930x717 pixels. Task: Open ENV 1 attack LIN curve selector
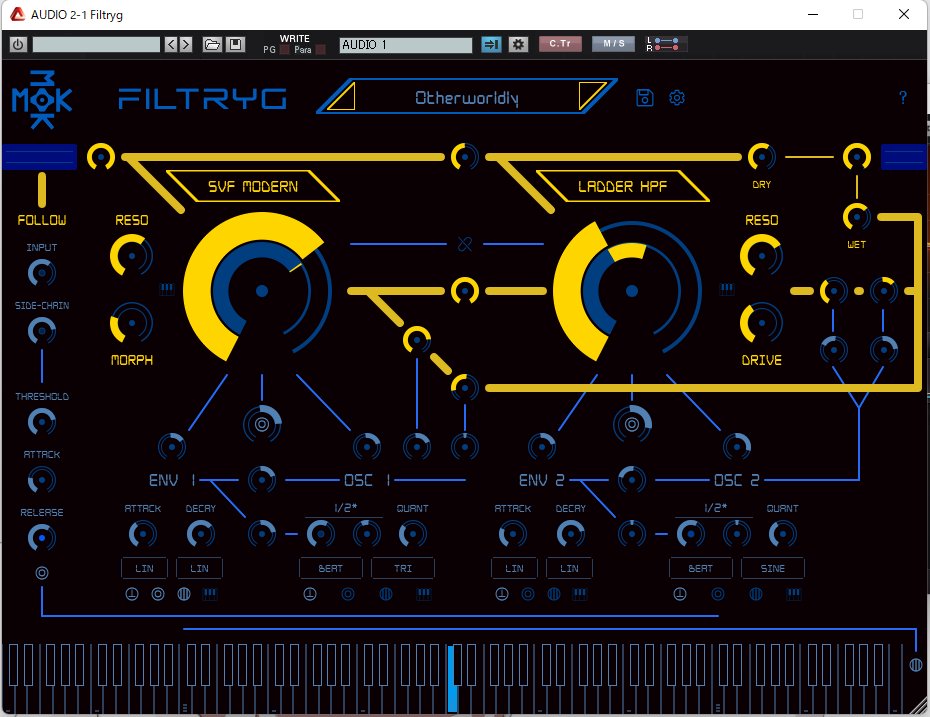(x=144, y=568)
